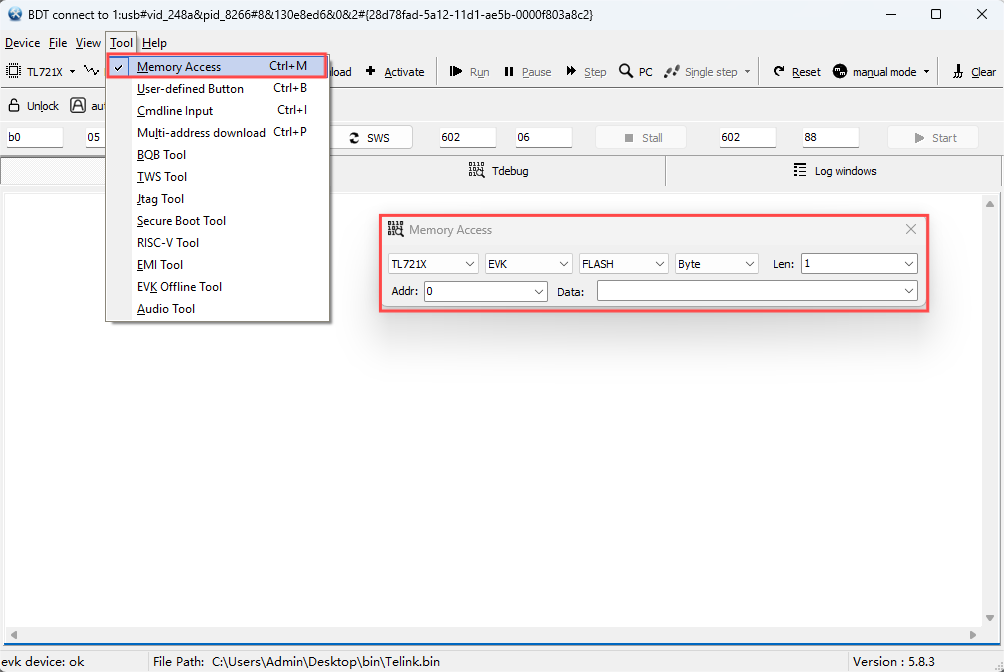Open TWS Tool from menu

218,176
